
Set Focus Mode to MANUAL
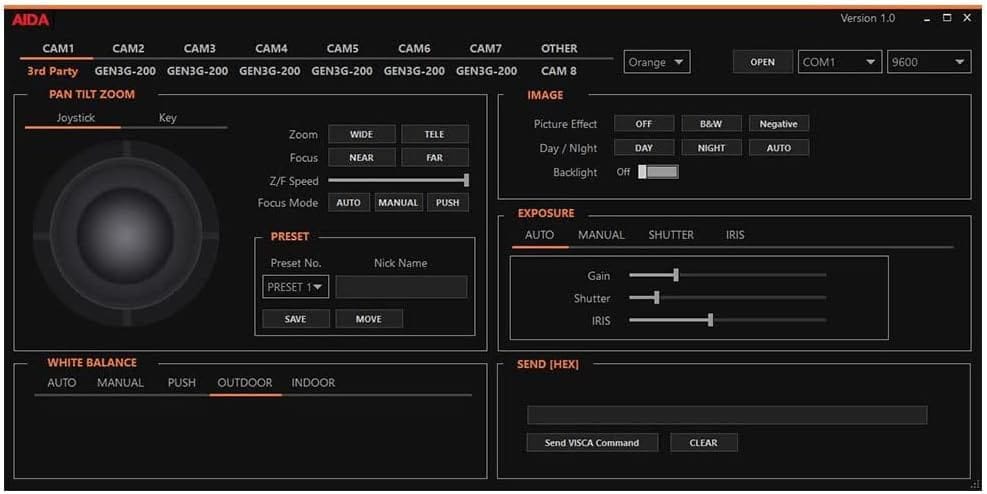pyautogui.click(x=398, y=203)
